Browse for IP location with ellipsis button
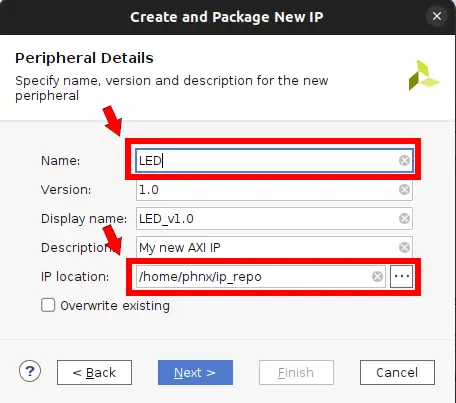Viewport: 456px width, 403px height. point(402,276)
